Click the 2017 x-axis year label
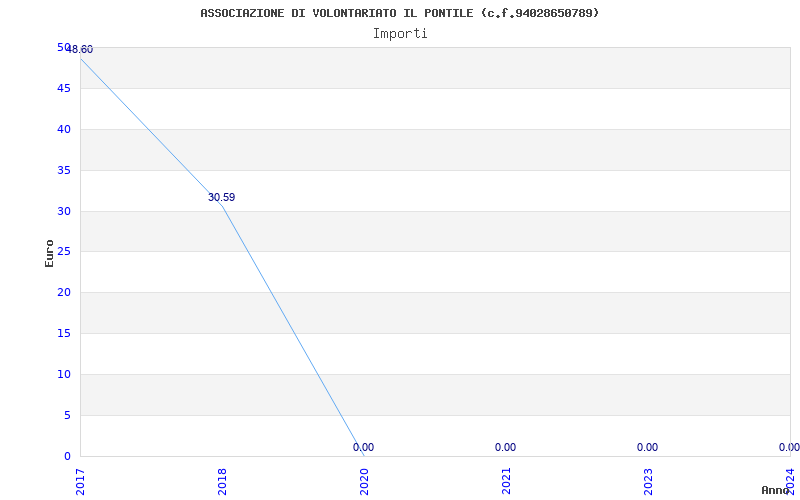 80,482
